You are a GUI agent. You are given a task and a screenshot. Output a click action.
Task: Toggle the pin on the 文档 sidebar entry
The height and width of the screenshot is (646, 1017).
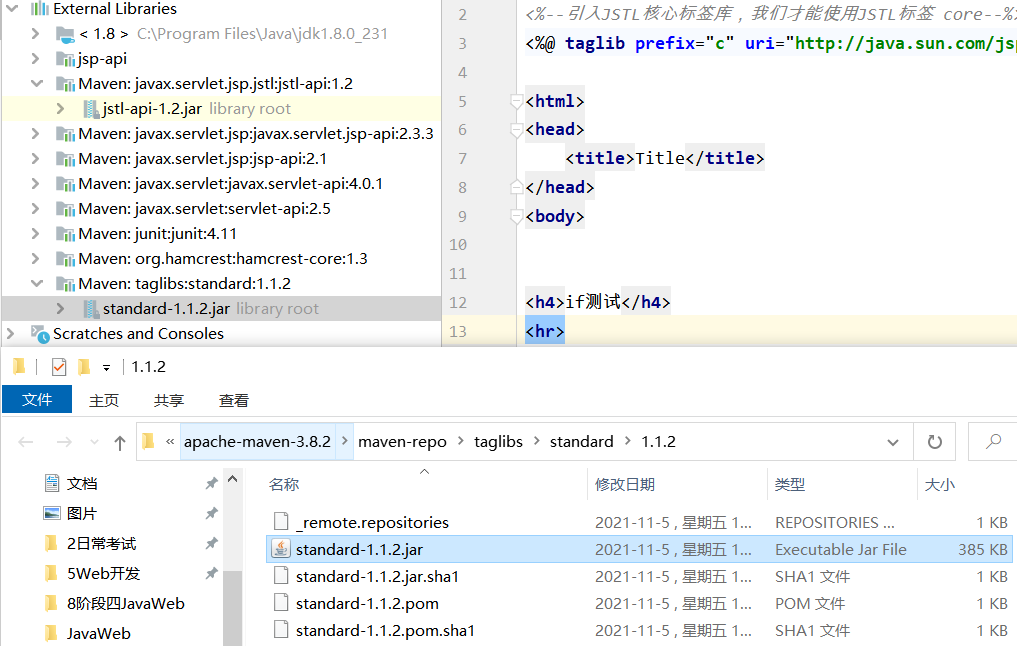point(211,484)
